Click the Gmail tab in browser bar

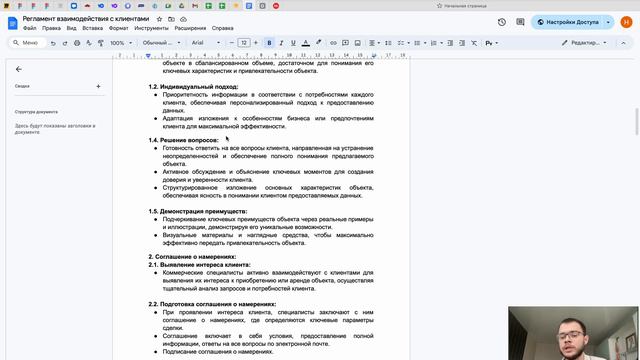(x=195, y=6)
